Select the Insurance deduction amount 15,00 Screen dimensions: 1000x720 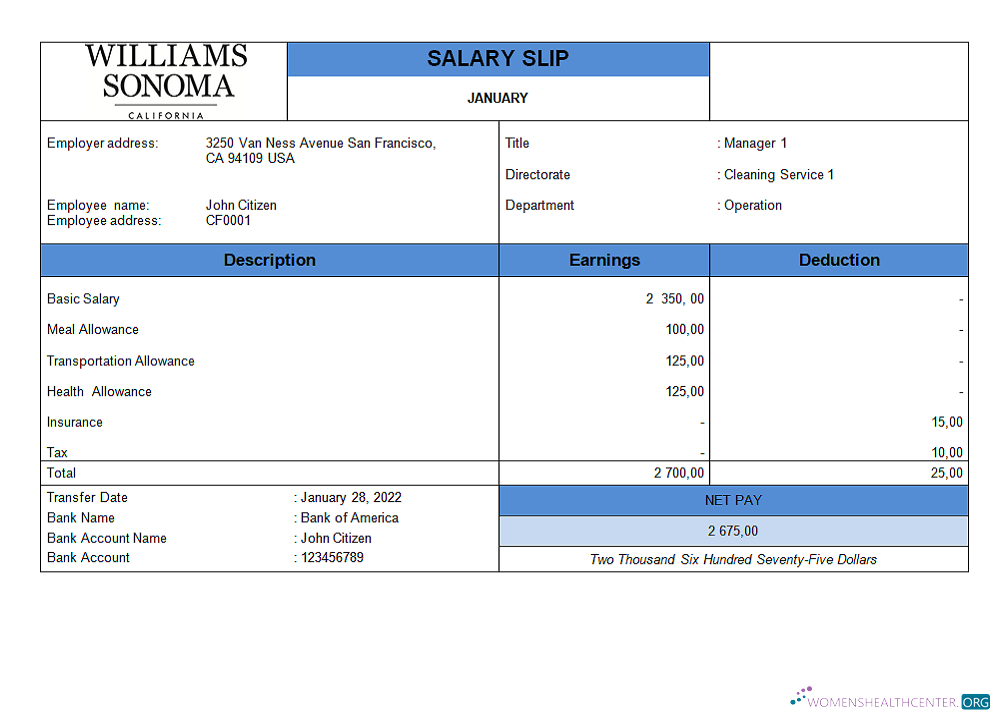tap(946, 421)
